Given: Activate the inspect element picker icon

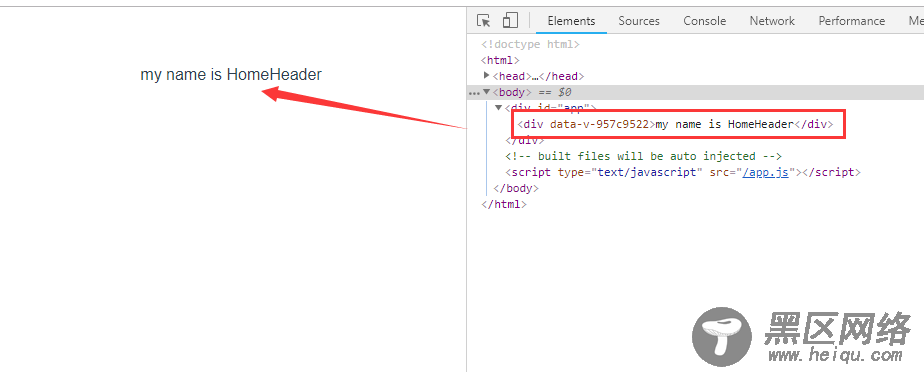Looking at the screenshot, I should [484, 21].
